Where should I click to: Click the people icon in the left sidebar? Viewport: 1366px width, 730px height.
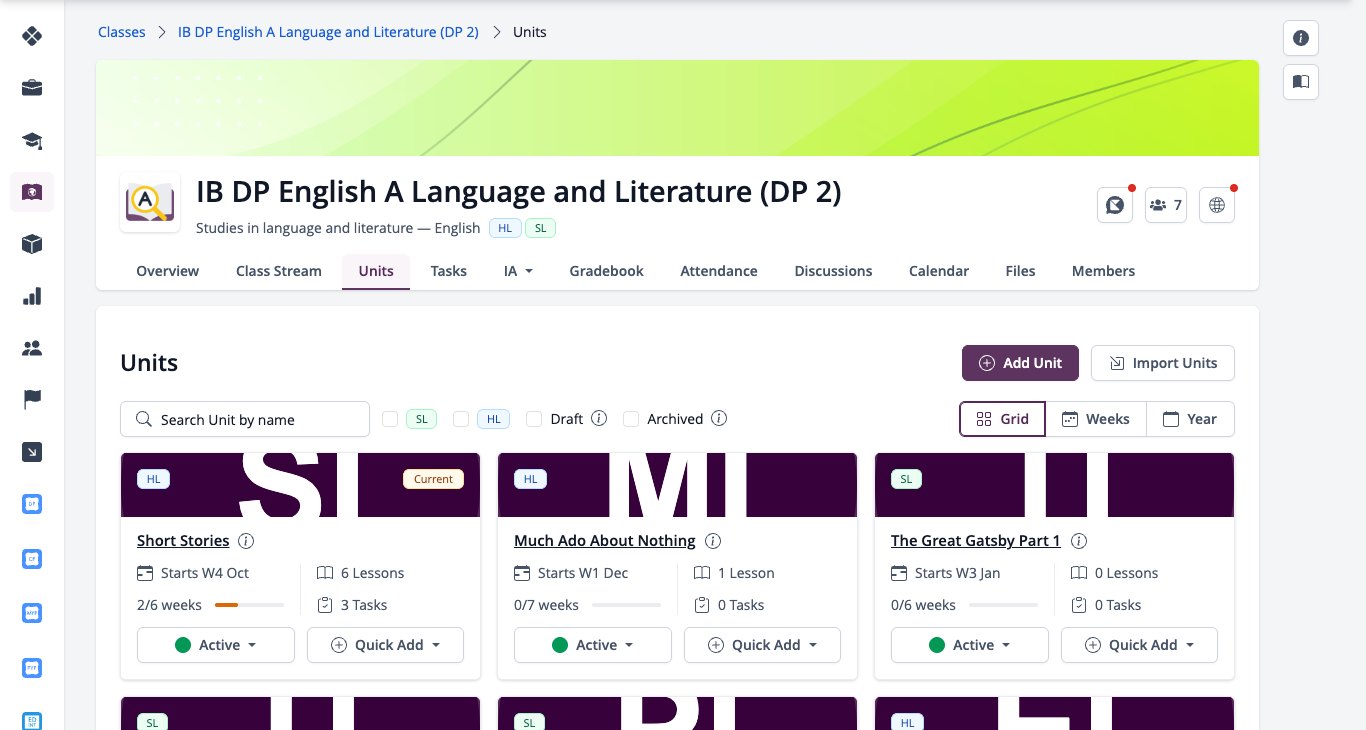coord(32,348)
